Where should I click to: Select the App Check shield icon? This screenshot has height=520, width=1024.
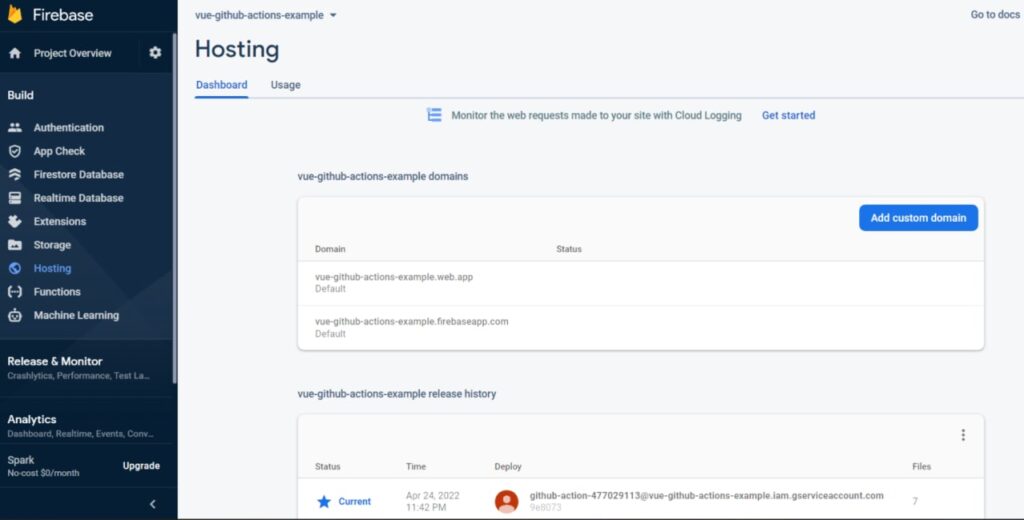coord(15,151)
